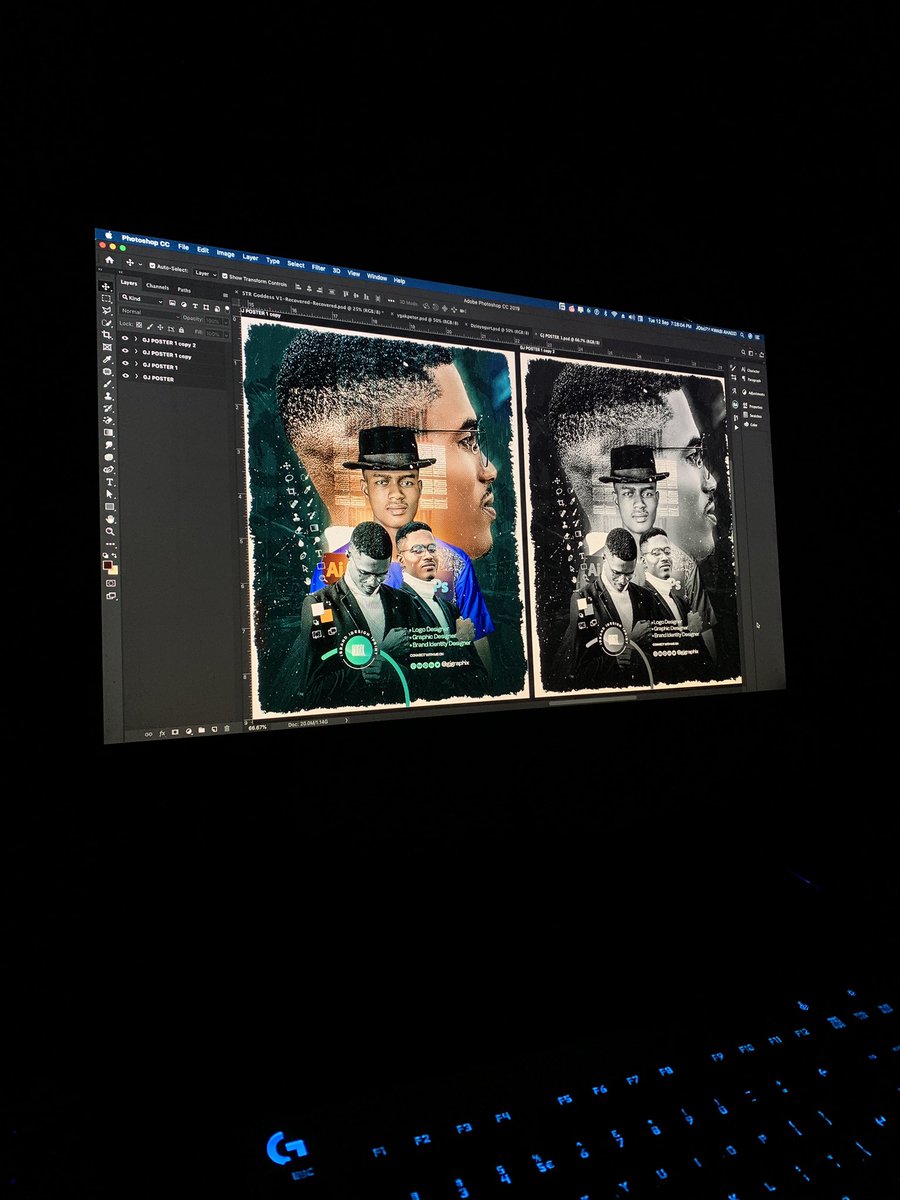Select the Dodge tool

click(x=109, y=457)
